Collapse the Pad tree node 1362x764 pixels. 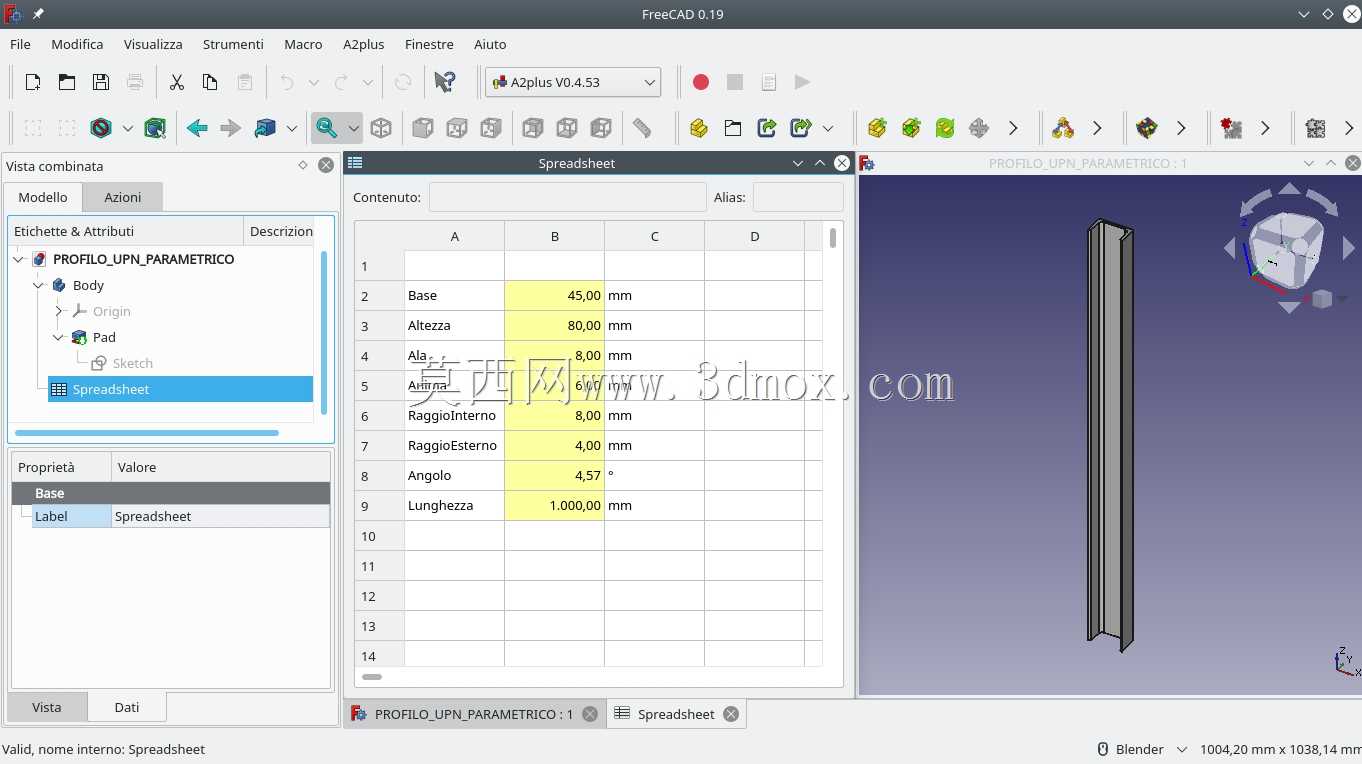tap(58, 337)
